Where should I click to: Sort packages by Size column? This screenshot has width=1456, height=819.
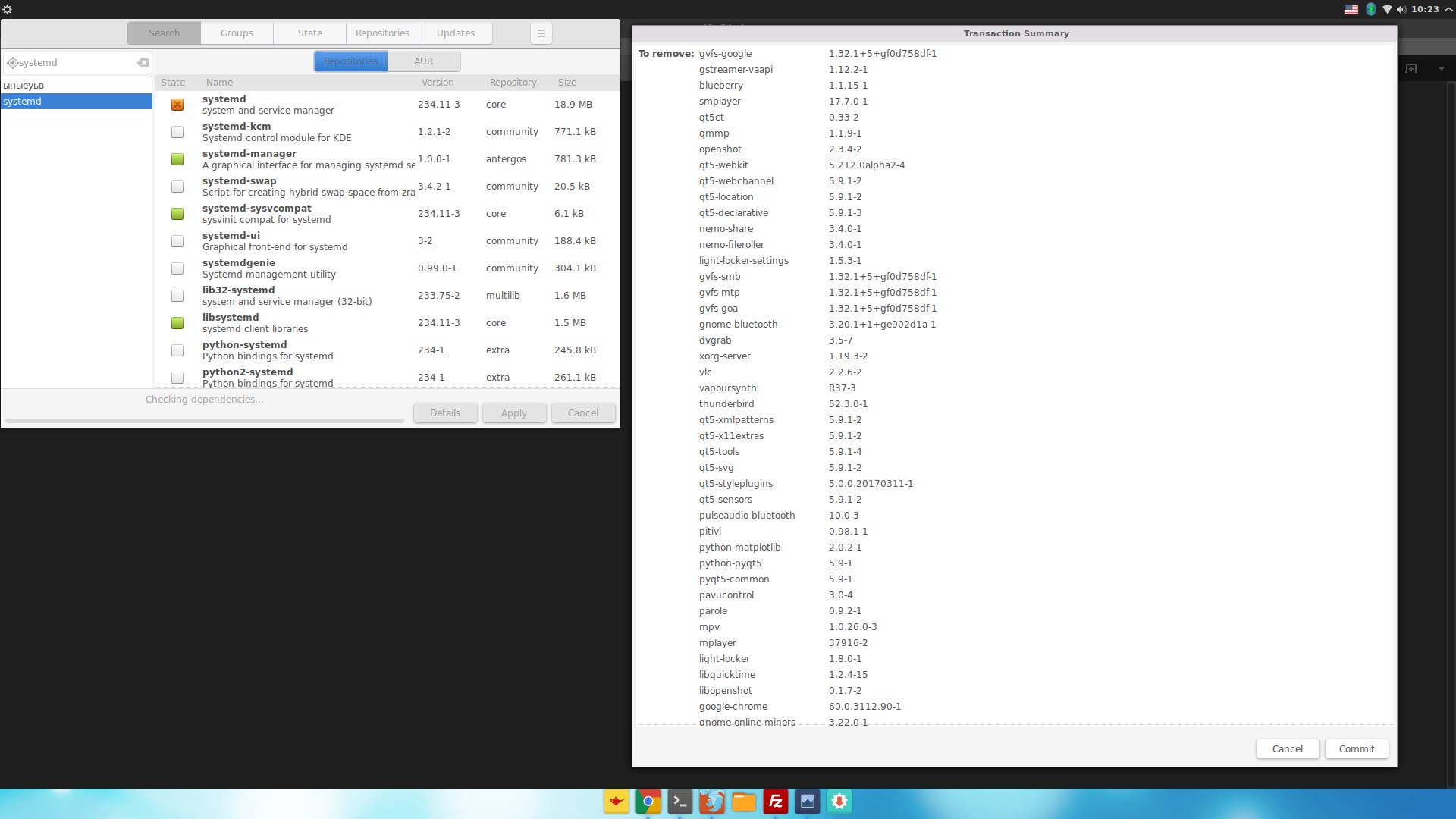(567, 83)
